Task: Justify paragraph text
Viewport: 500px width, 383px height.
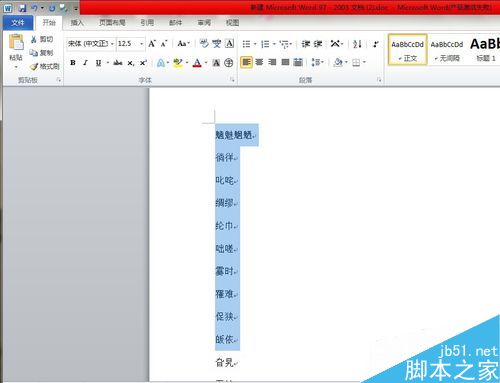Action: 285,62
